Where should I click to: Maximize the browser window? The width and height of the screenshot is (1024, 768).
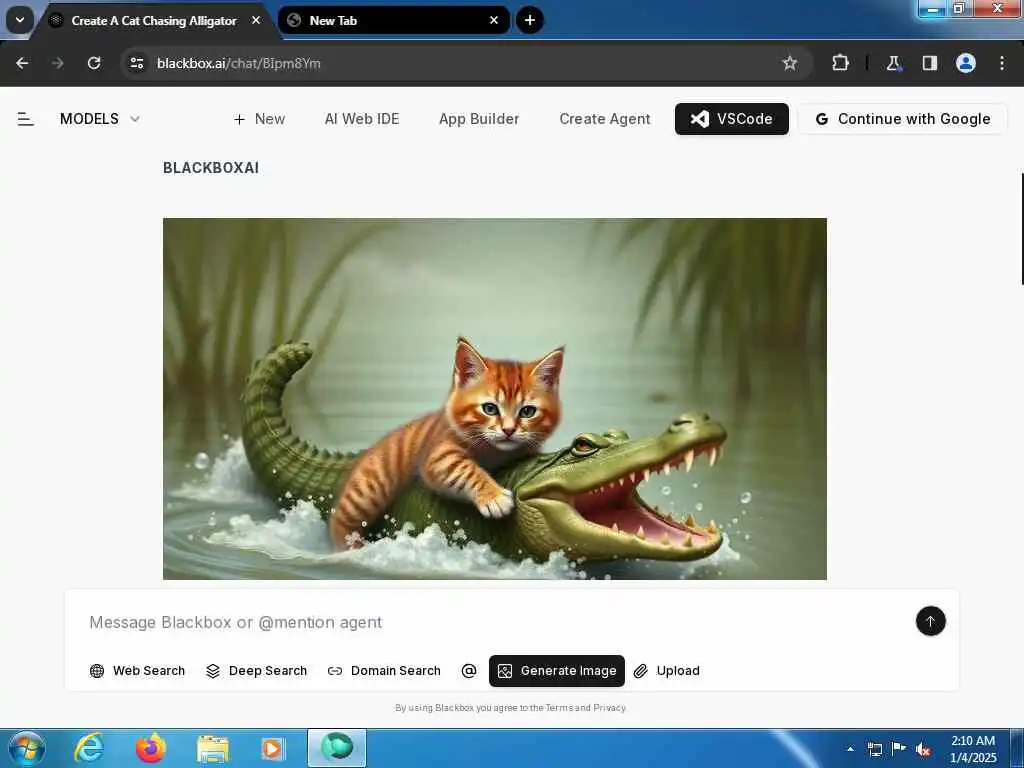(959, 8)
